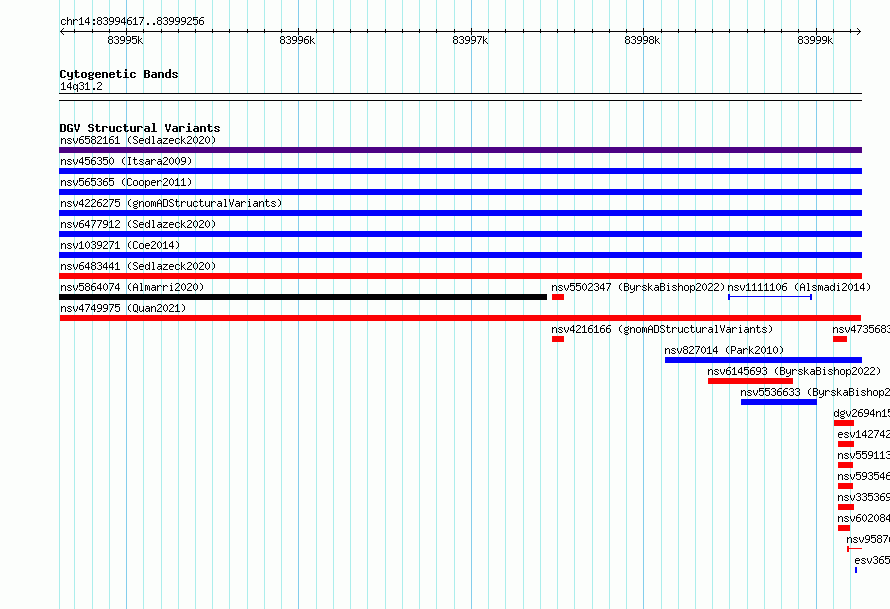The image size is (890, 609).
Task: Open variant nsv1039271 (Coe2014)
Action: click(120, 245)
